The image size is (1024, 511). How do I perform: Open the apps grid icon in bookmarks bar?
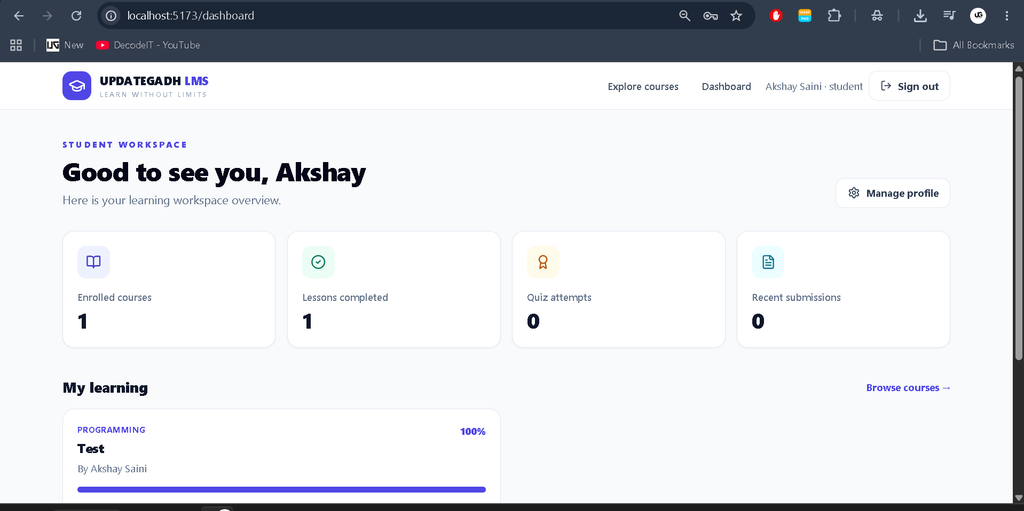(16, 45)
